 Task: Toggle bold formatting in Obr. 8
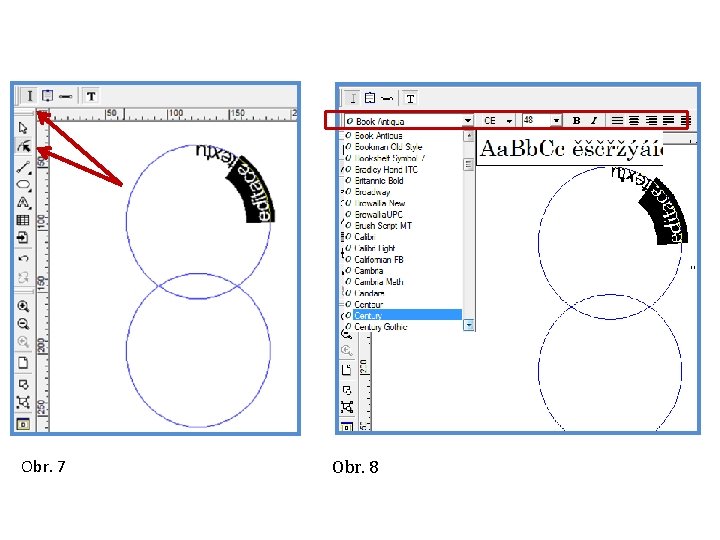(576, 120)
